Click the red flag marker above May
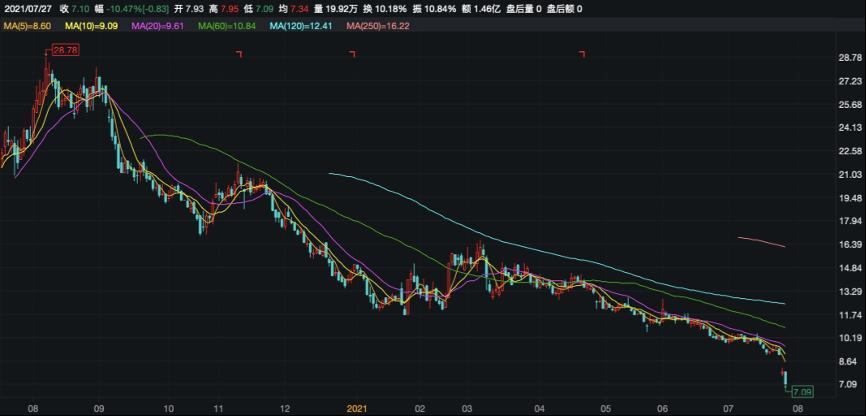Viewport: 866px width, 416px height. click(x=582, y=54)
